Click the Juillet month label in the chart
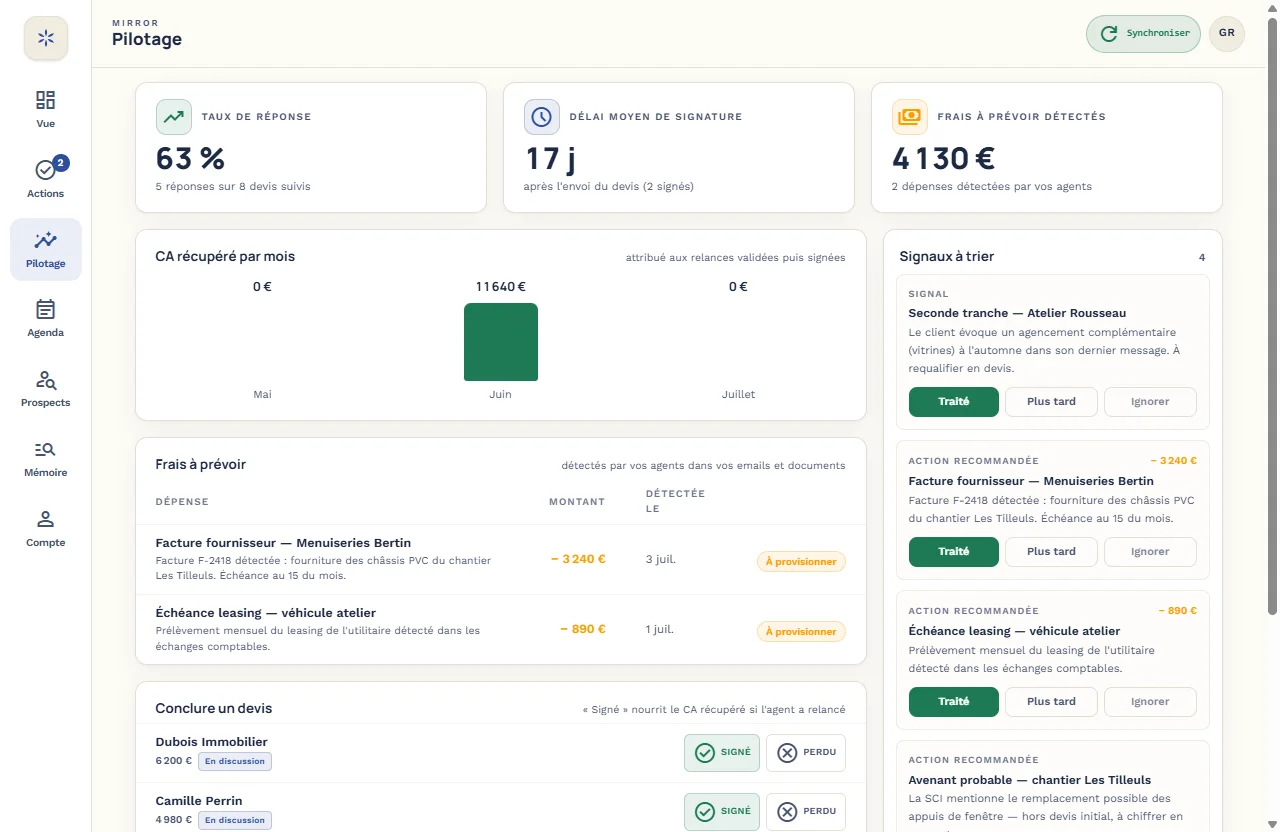Image resolution: width=1280 pixels, height=832 pixels. pos(739,394)
